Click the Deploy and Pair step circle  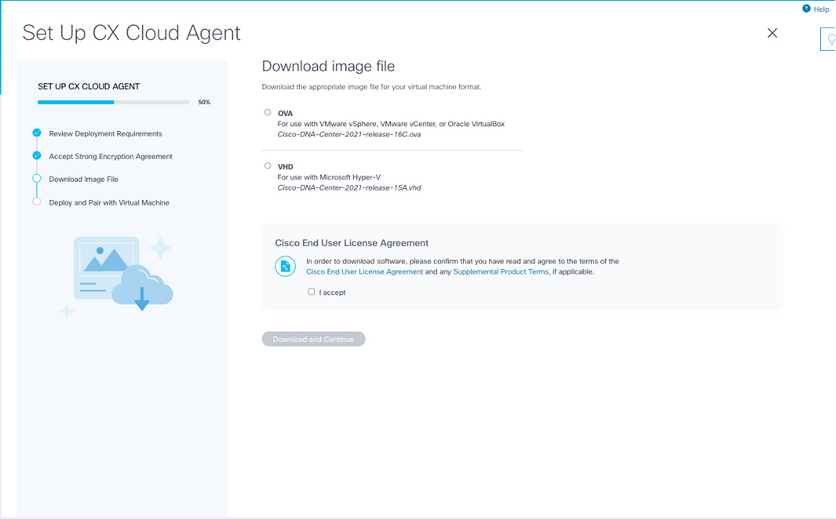(36, 202)
